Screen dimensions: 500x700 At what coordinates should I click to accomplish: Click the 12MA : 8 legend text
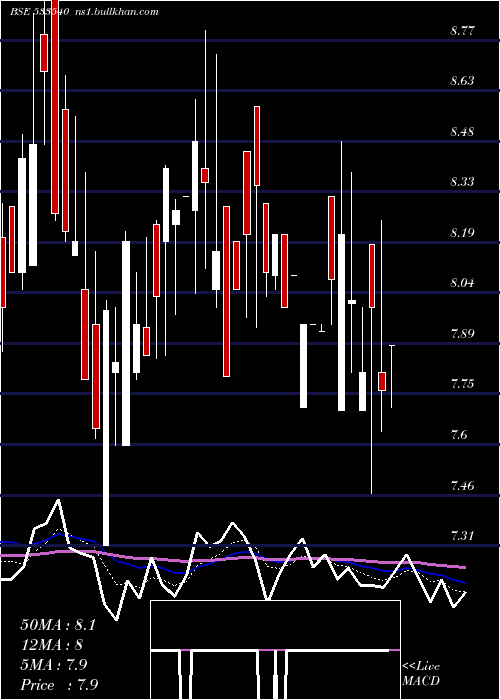[x=52, y=645]
